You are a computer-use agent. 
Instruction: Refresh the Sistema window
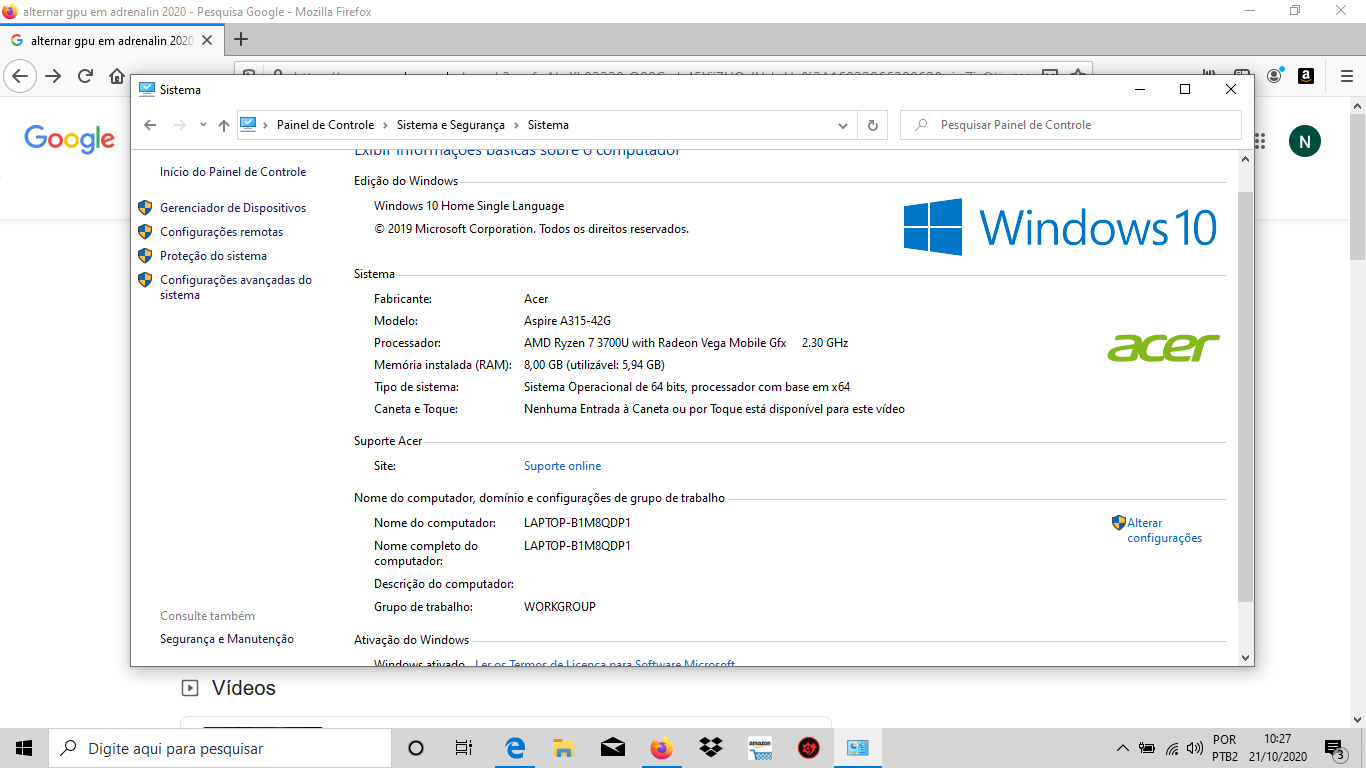[x=872, y=125]
